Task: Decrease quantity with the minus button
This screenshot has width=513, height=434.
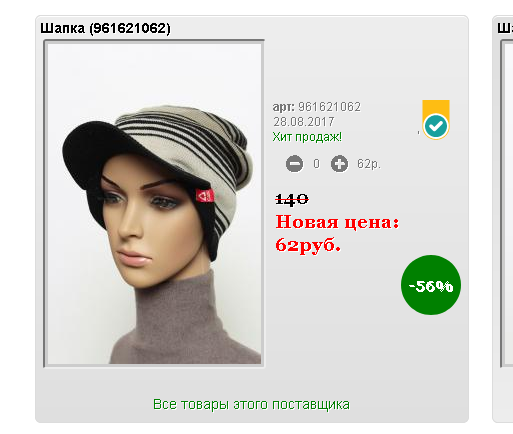Action: coord(294,164)
